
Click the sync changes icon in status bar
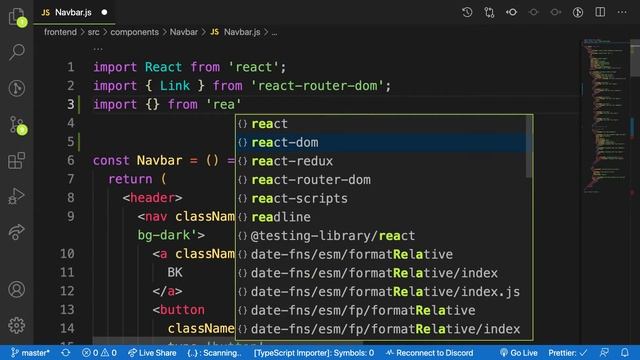[x=66, y=353]
